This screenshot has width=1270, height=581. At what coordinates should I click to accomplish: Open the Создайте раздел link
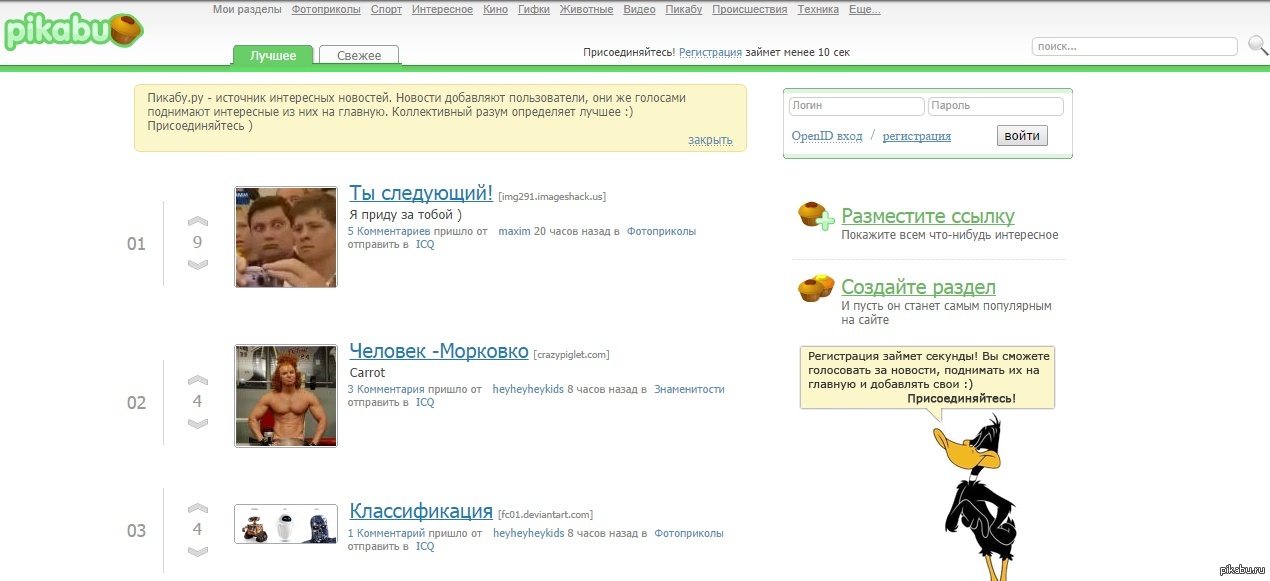pyautogui.click(x=918, y=287)
